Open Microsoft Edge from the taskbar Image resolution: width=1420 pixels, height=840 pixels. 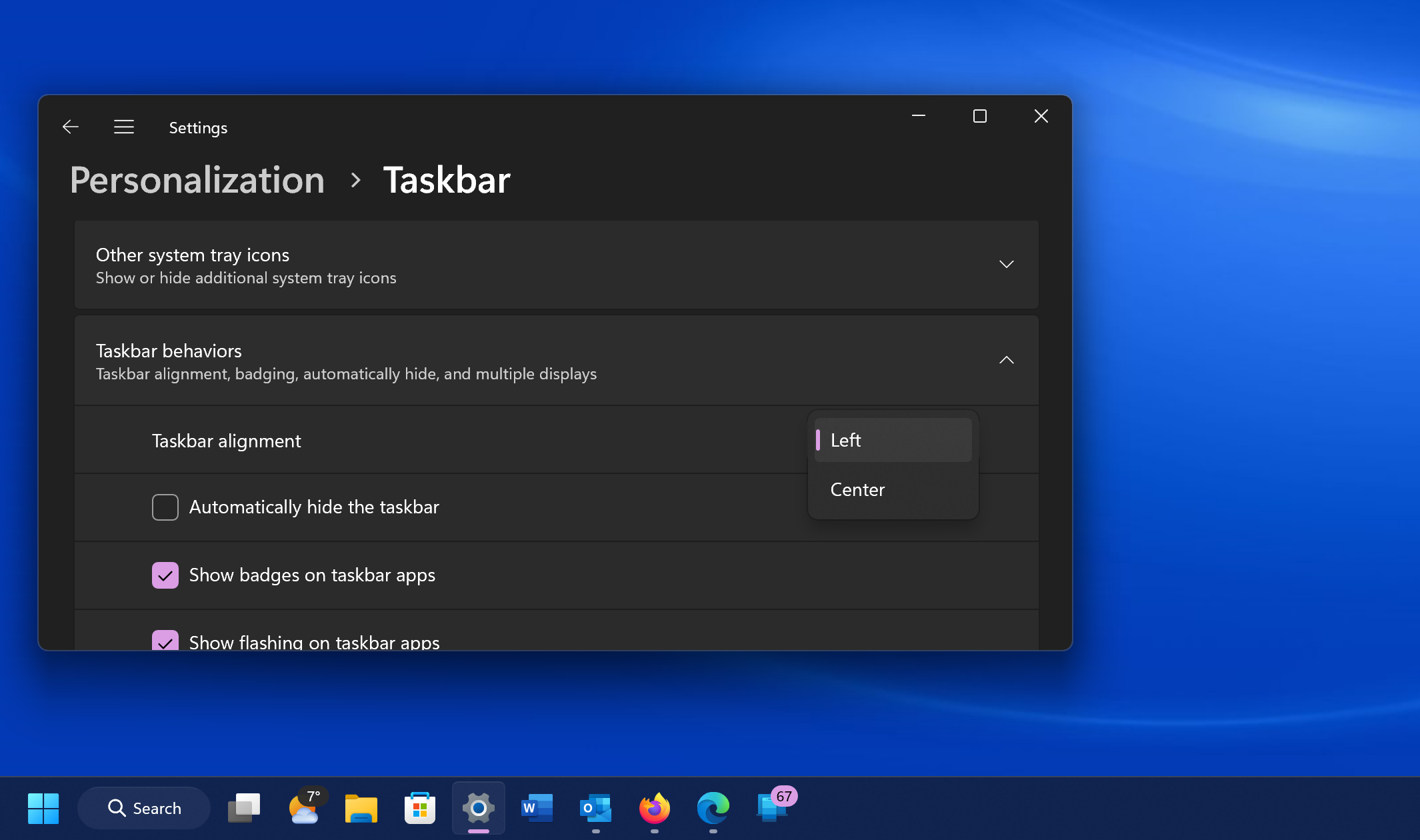pos(713,808)
